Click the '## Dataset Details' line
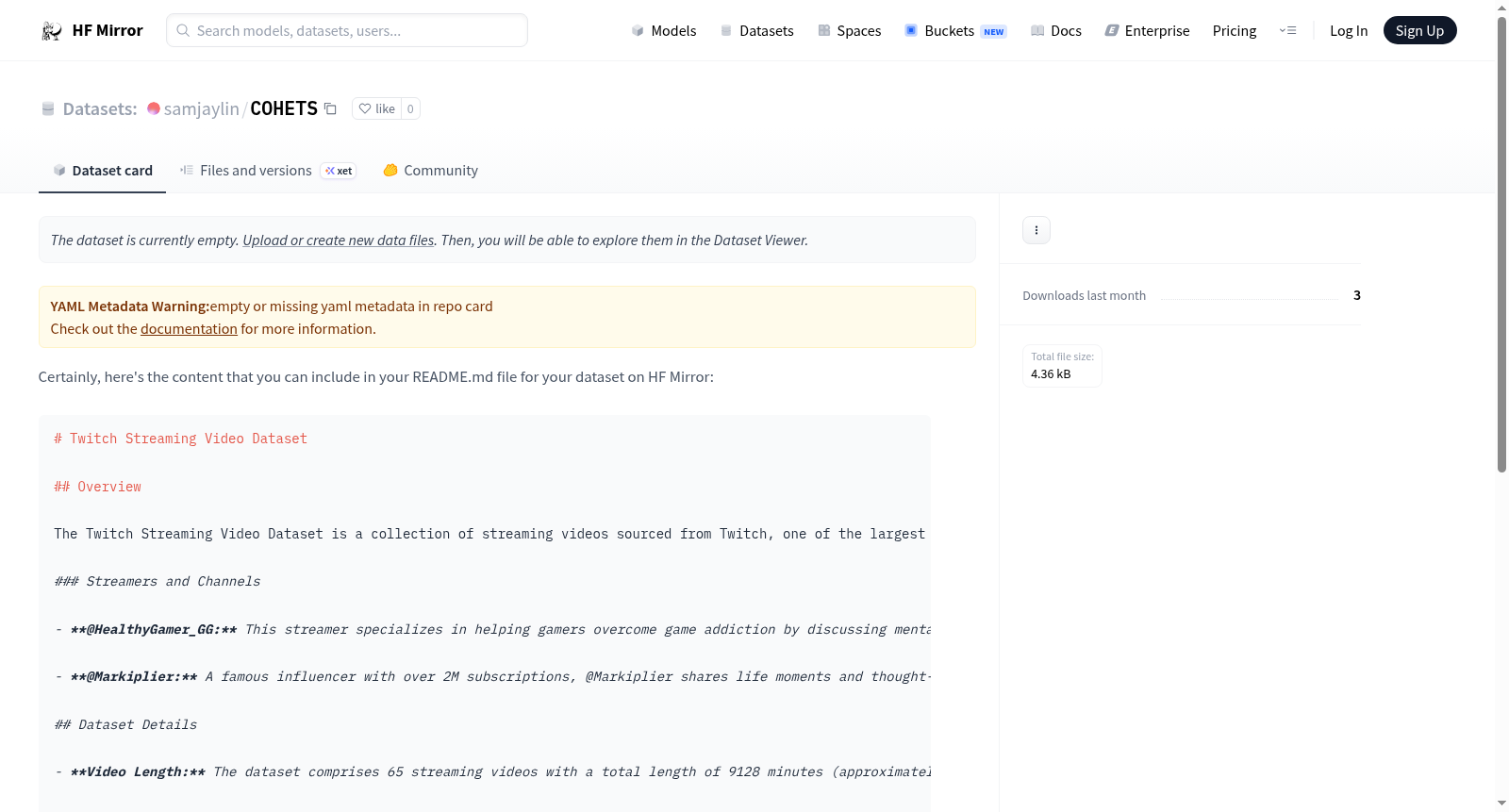Viewport: 1509px width, 812px height. coord(125,724)
